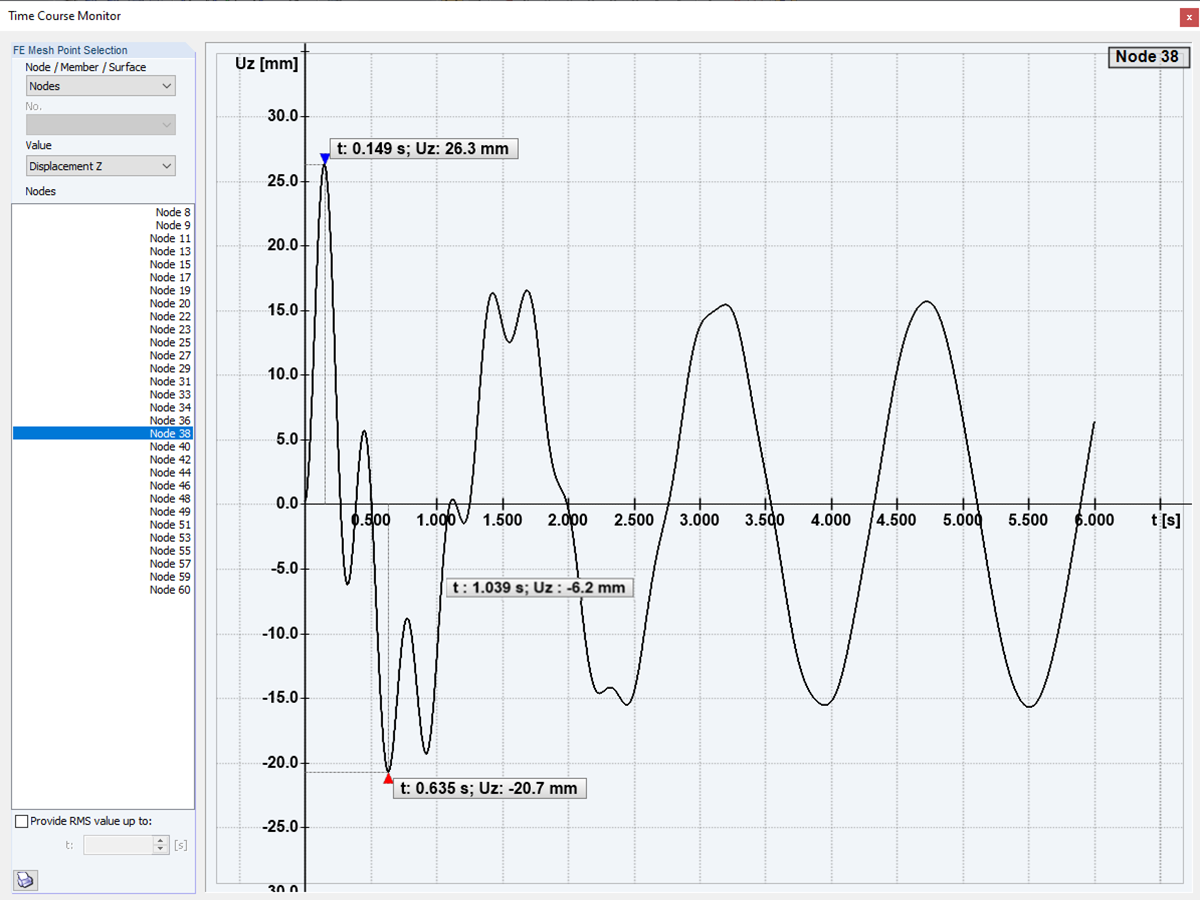1200x900 pixels.
Task: Click the red minimum marker triangle
Action: [388, 778]
